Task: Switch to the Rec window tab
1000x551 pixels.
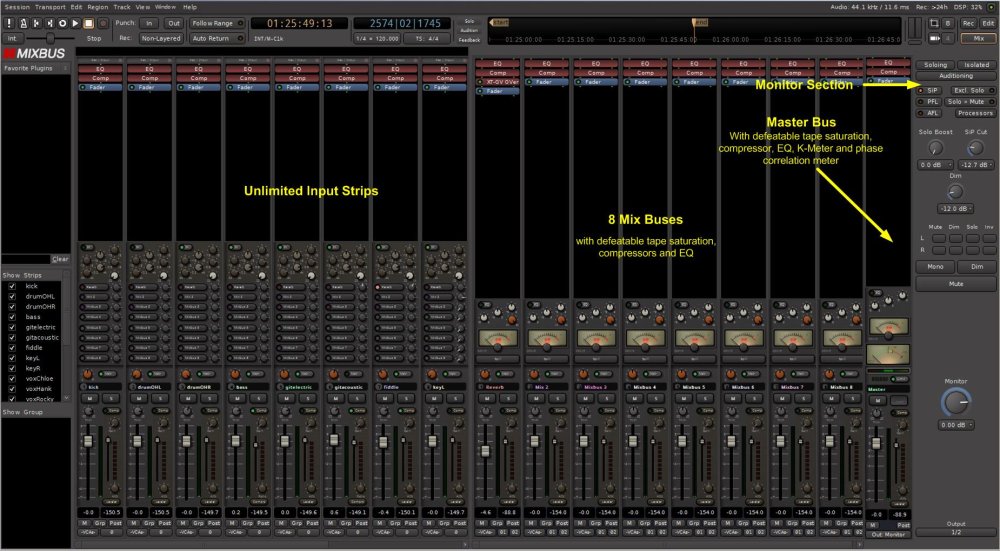Action: tap(968, 23)
